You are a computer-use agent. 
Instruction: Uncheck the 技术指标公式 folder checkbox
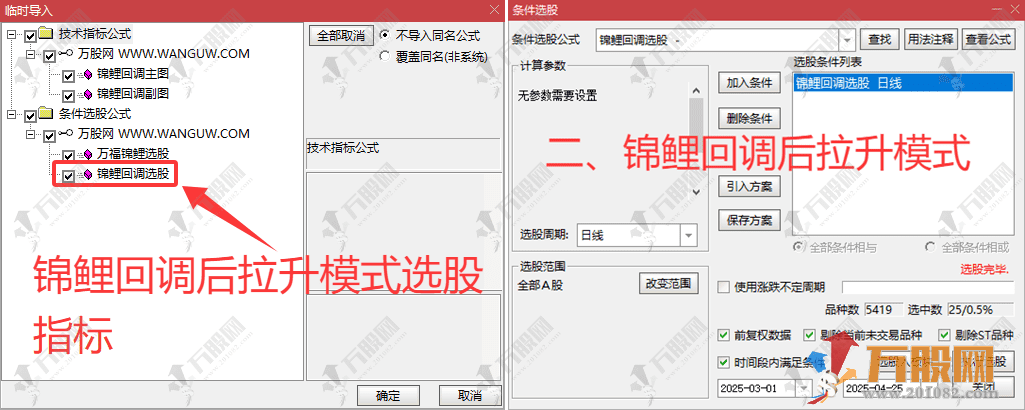30,35
